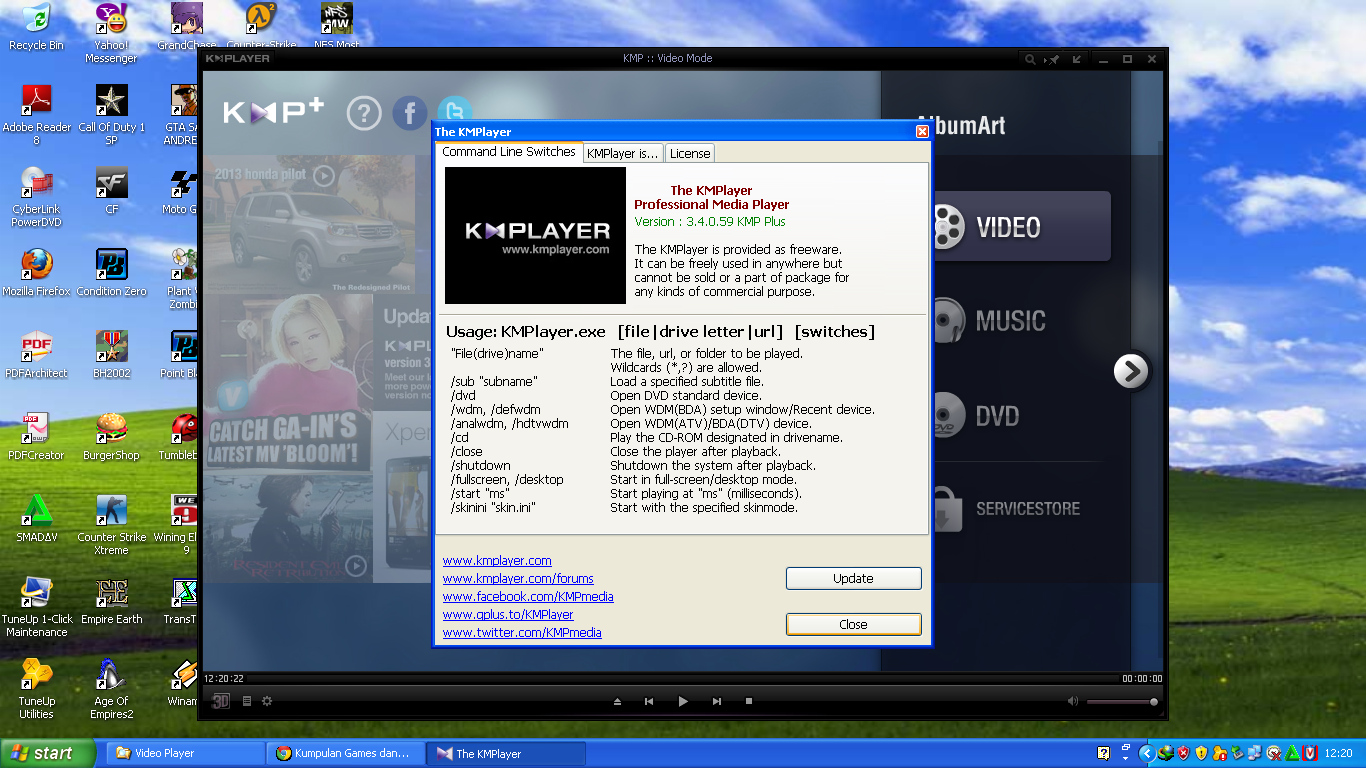Collapse the system tray with round arrow
Viewport: 1366px width, 768px height.
pos(1147,753)
